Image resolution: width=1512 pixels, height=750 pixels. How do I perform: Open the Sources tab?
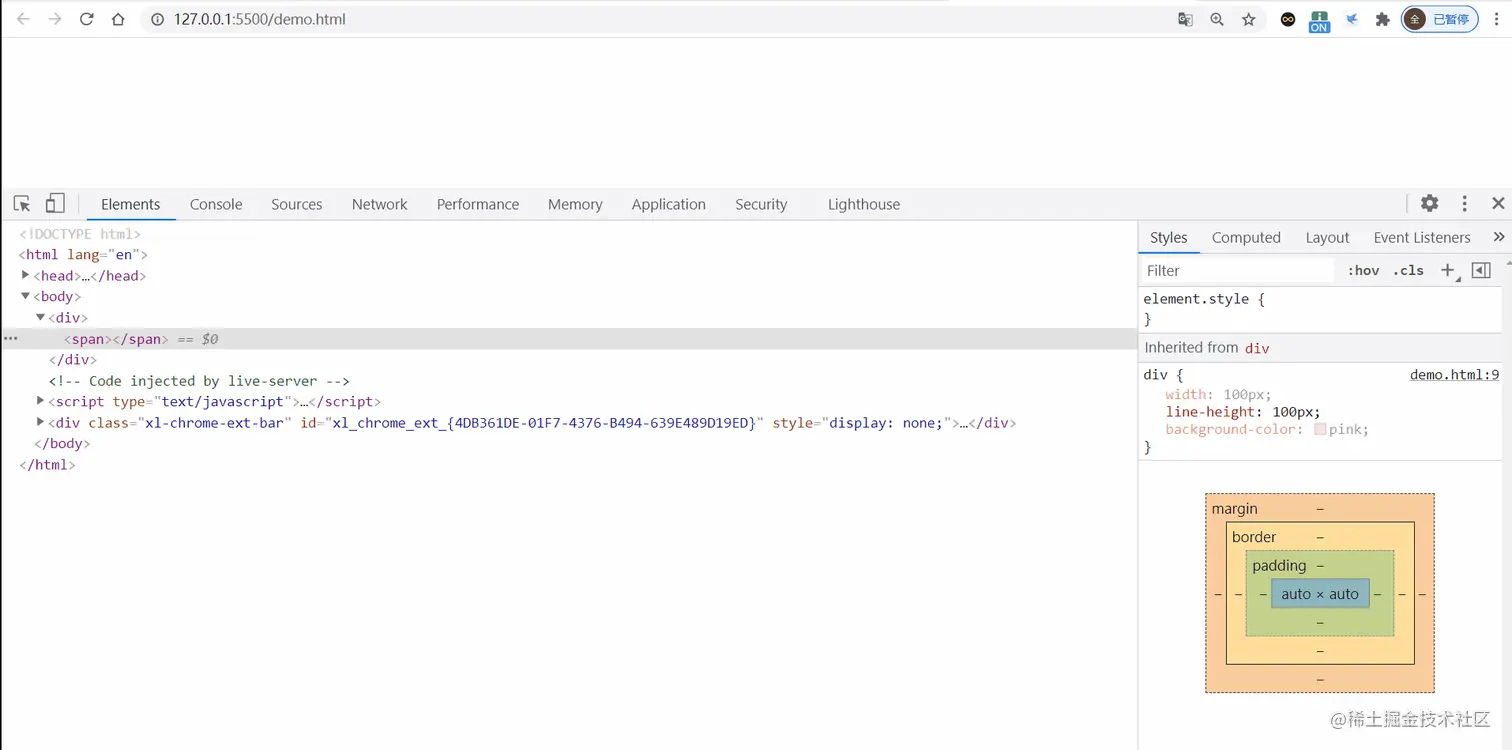[x=297, y=204]
